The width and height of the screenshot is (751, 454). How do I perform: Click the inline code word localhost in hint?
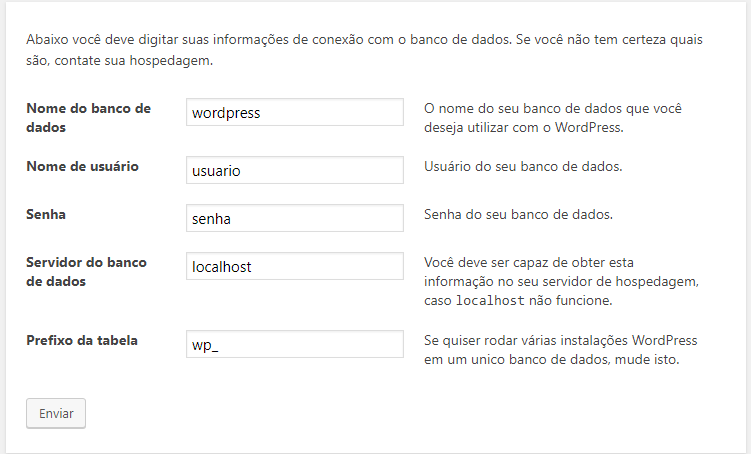coord(490,300)
